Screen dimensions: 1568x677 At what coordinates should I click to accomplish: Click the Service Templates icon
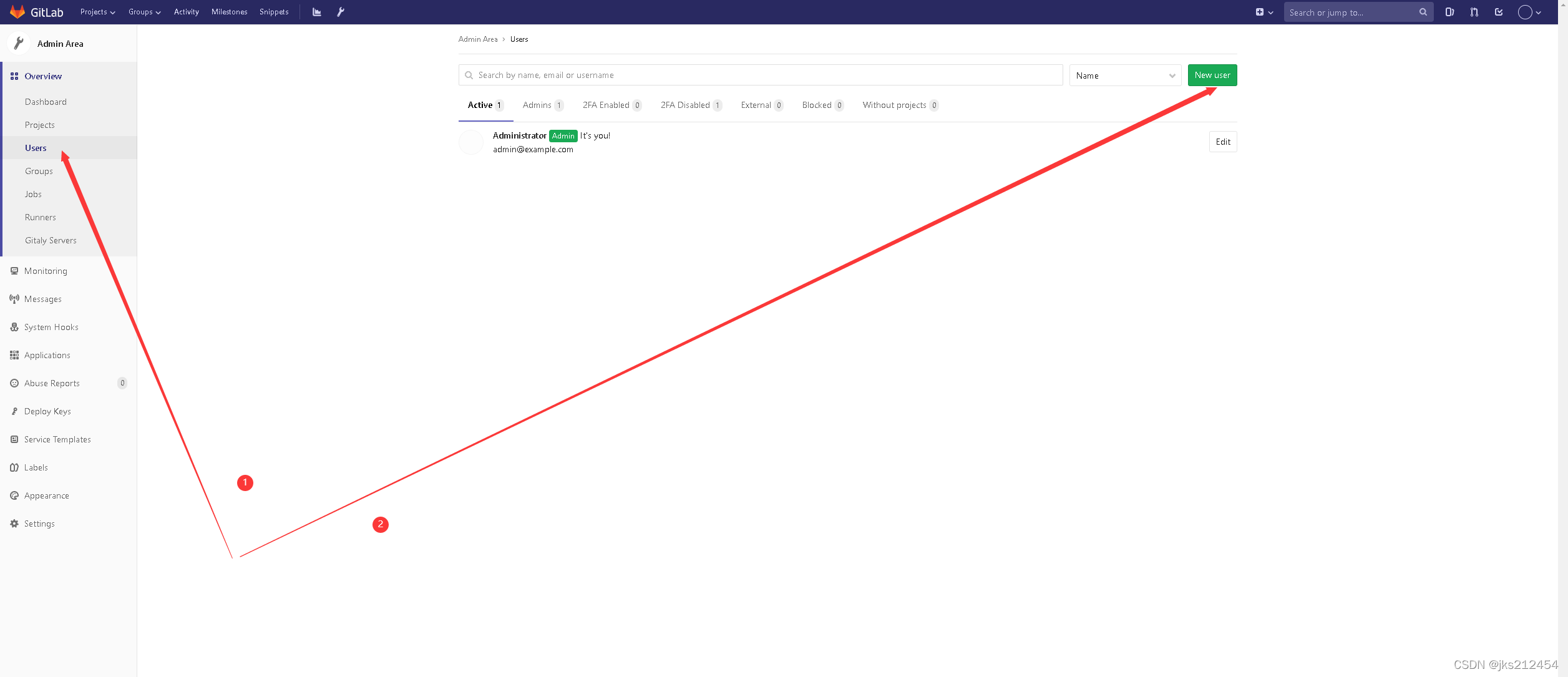coord(14,439)
